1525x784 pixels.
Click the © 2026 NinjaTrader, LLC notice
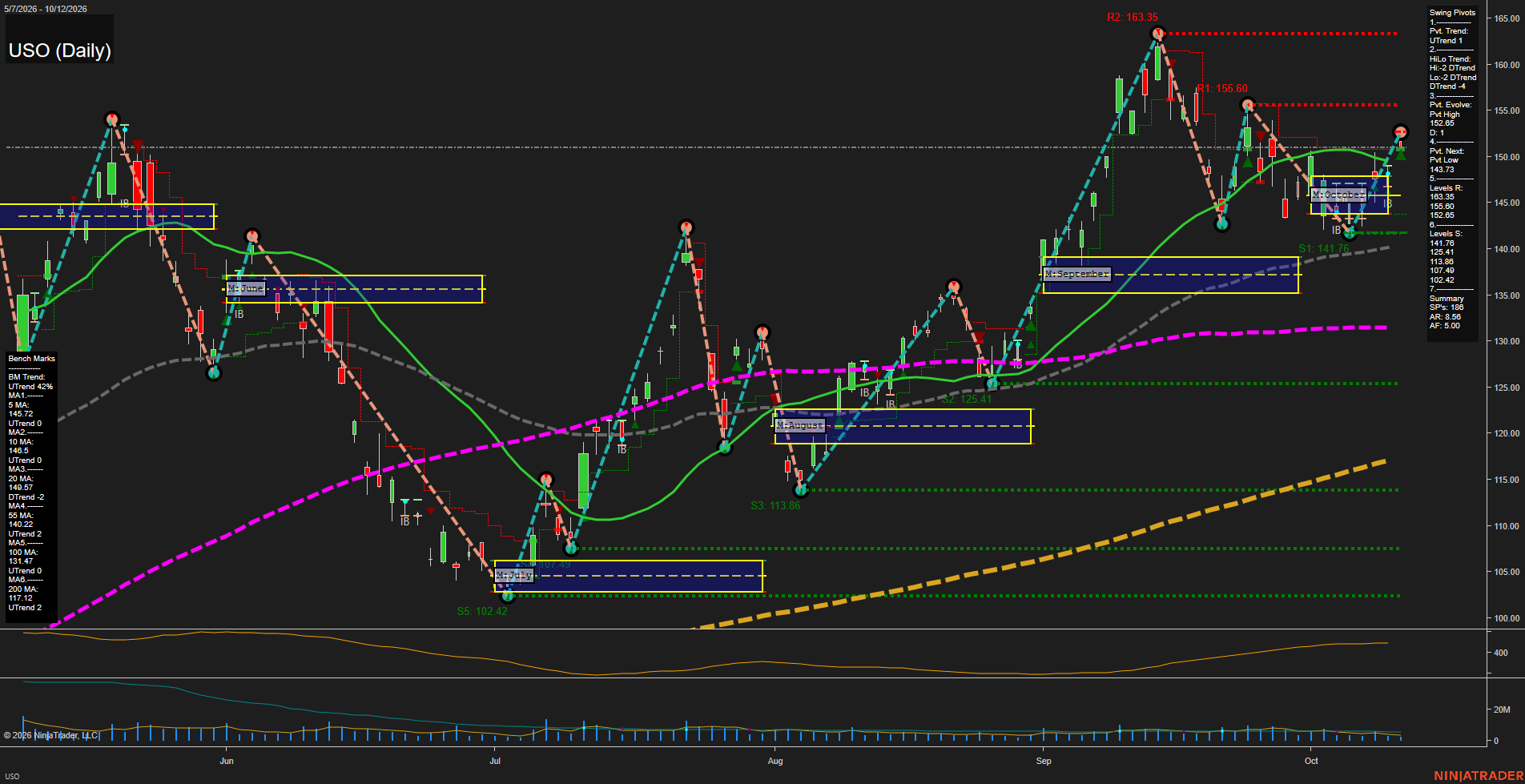click(x=50, y=735)
